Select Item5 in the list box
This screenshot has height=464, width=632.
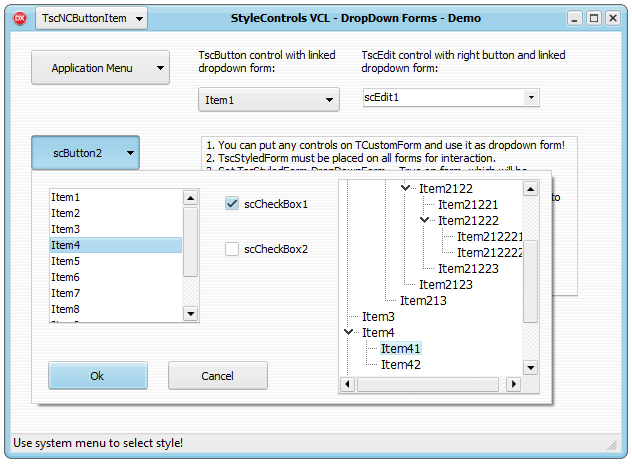[116, 261]
